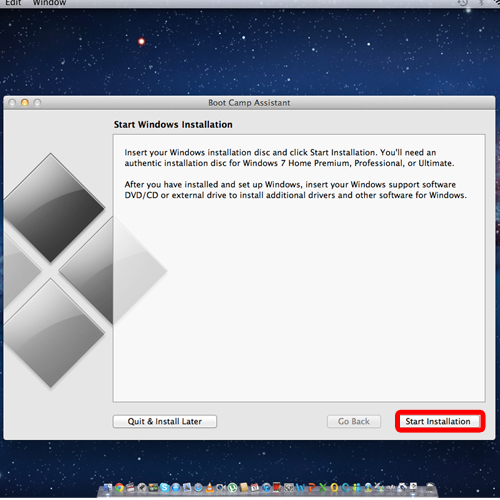Click paragraph starting "After you have installed"
This screenshot has width=500, height=500.
tap(295, 190)
